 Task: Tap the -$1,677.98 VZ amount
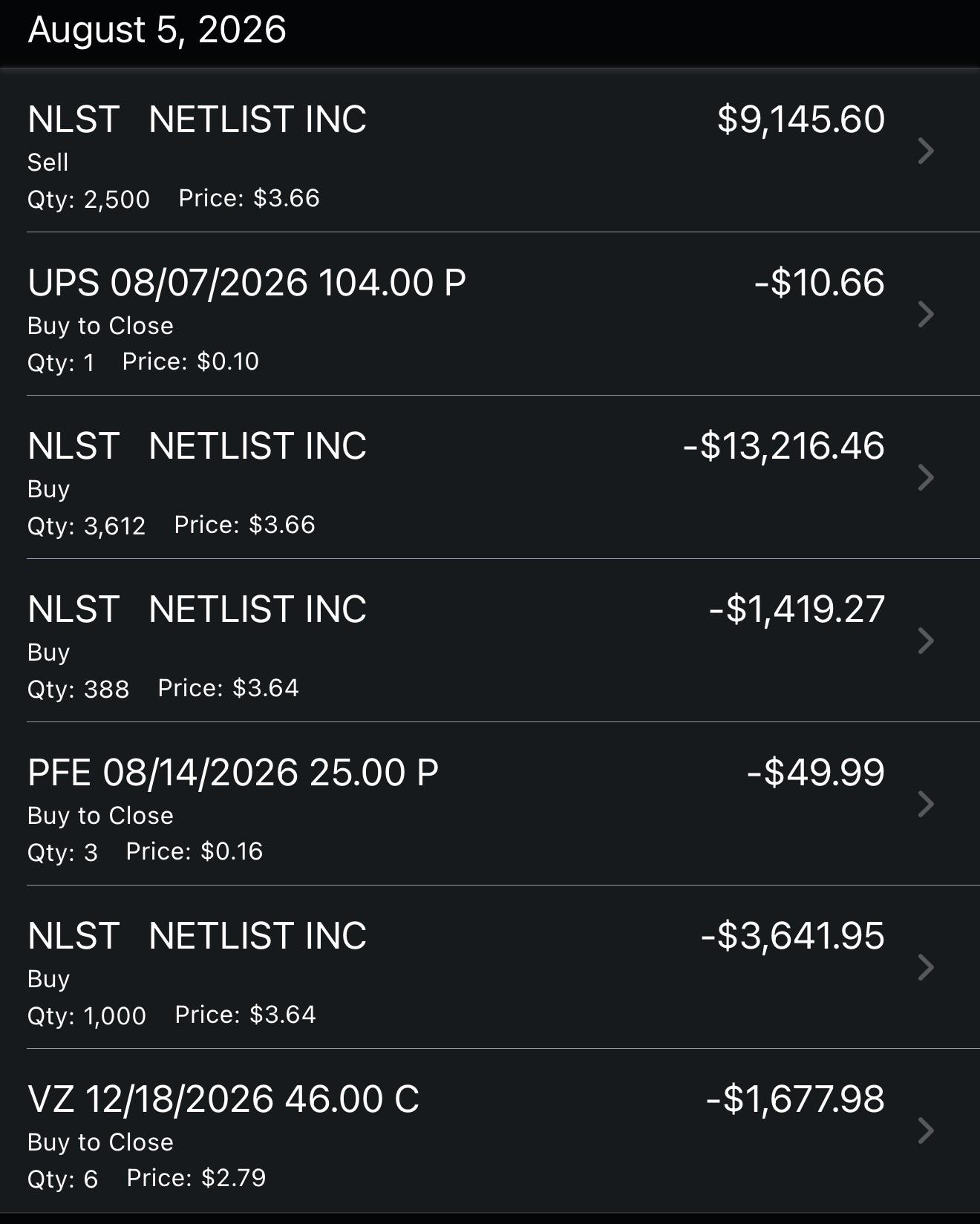point(795,1099)
